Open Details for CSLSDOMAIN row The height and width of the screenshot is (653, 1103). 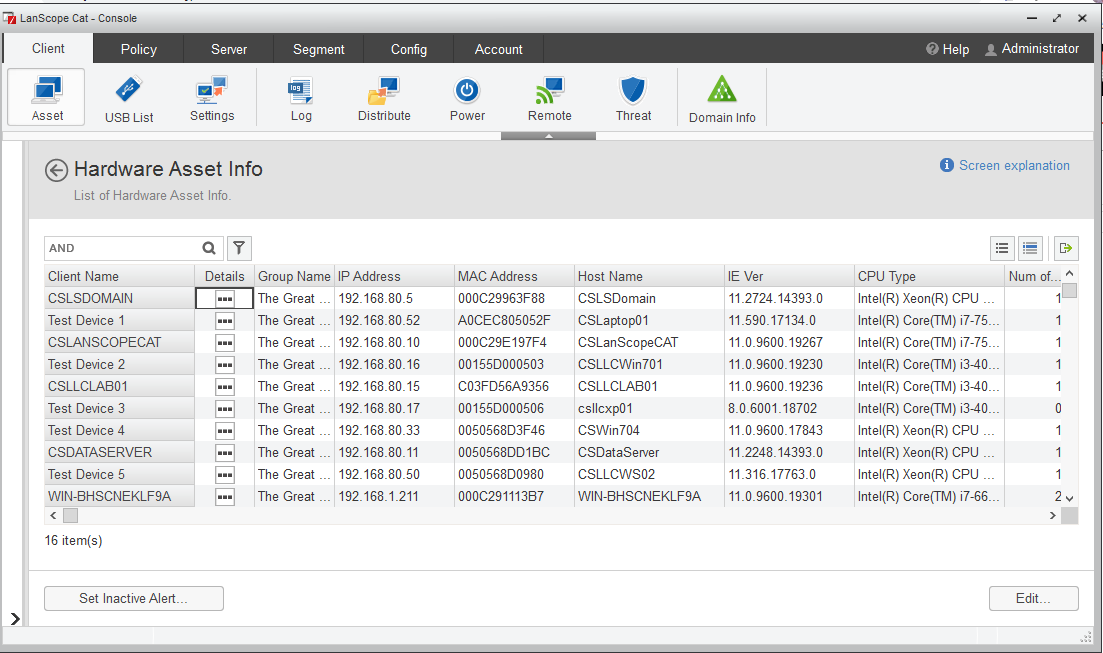coord(224,298)
